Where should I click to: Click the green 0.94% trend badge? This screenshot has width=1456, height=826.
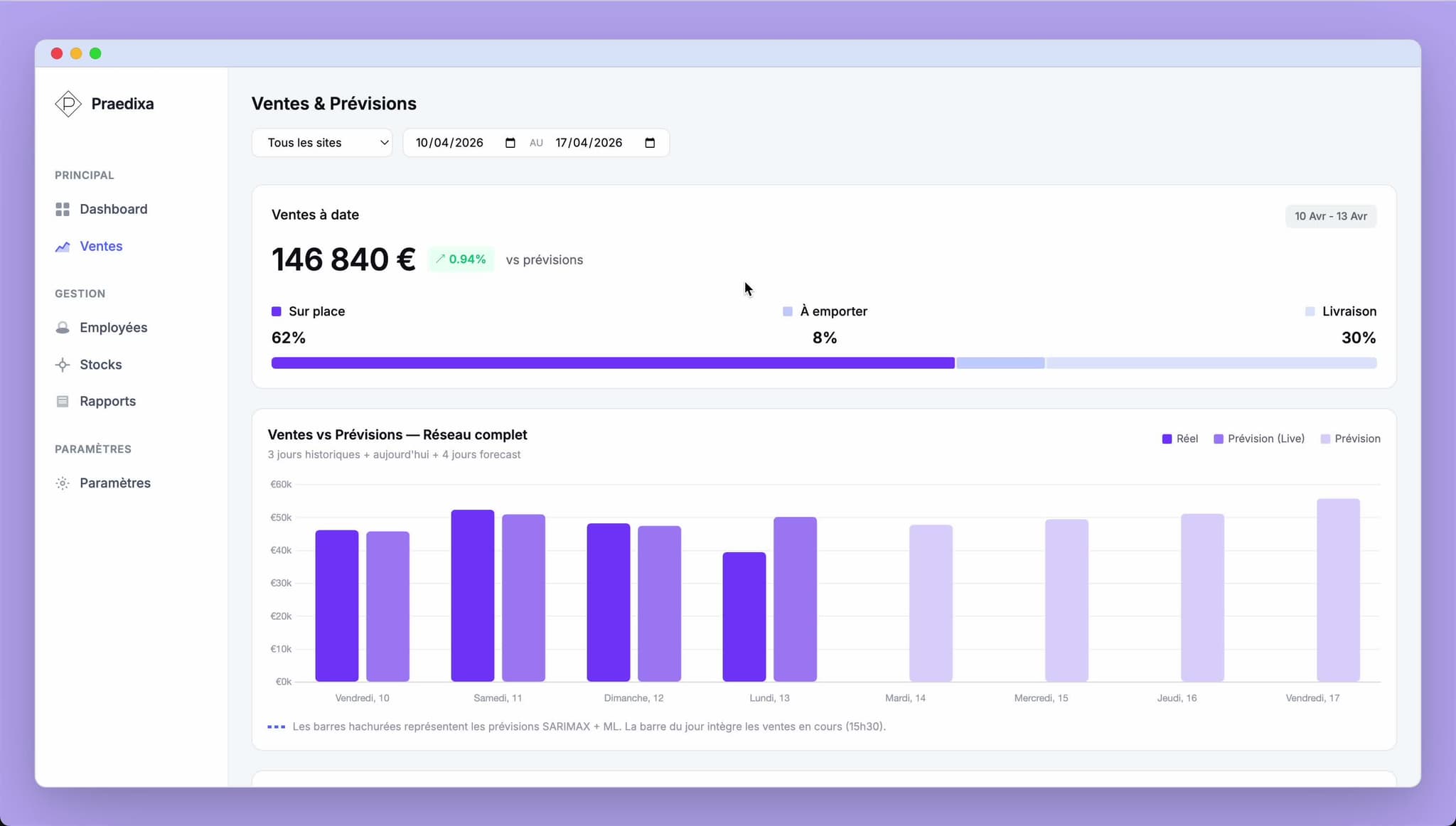tap(461, 259)
